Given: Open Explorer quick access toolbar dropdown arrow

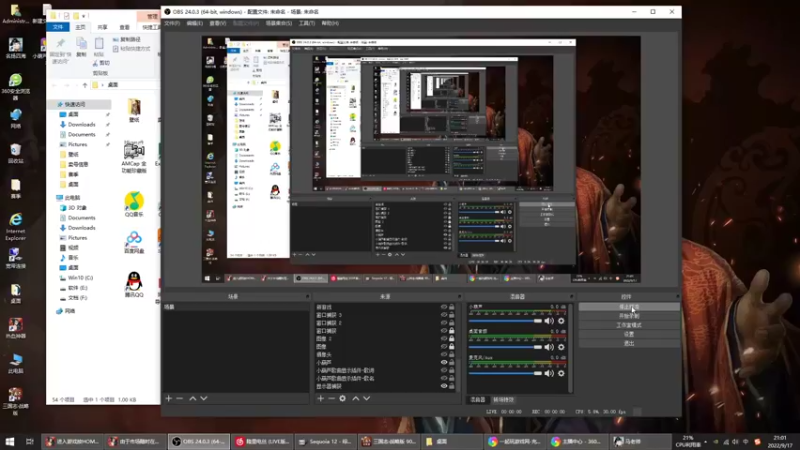Looking at the screenshot, I should coord(84,16).
